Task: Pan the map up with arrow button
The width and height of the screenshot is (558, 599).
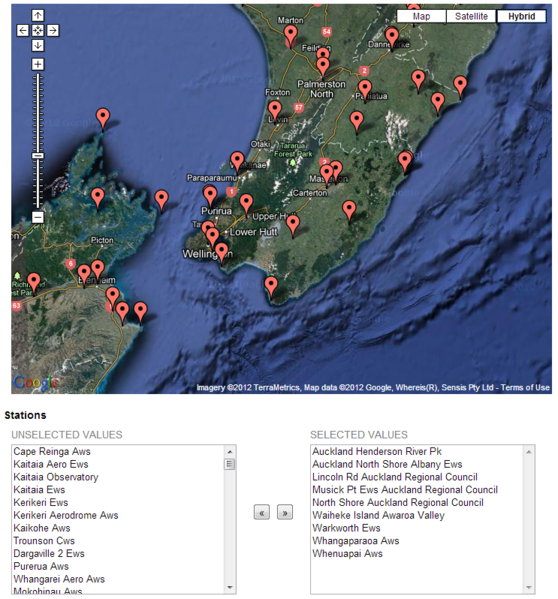Action: 37,16
